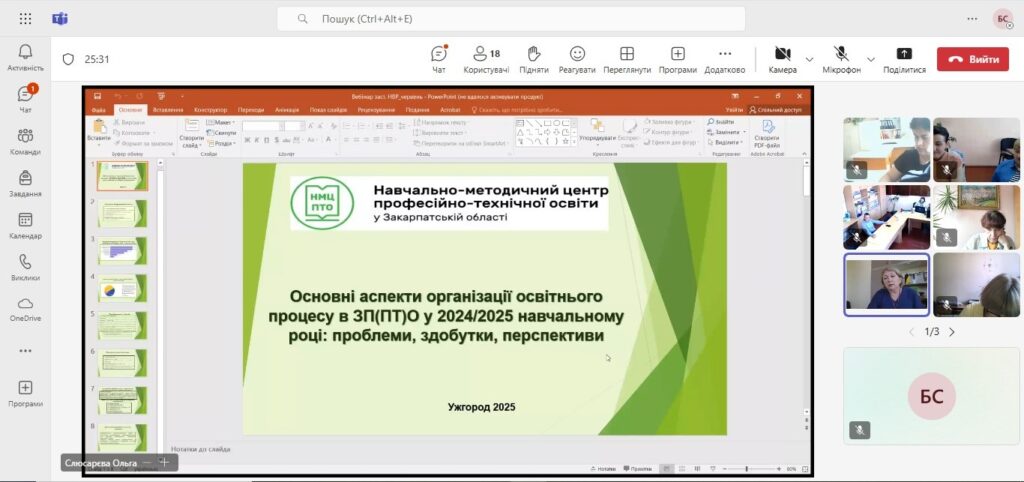The width and height of the screenshot is (1024, 482).
Task: Go to next page of participant videos
Action: (x=951, y=331)
